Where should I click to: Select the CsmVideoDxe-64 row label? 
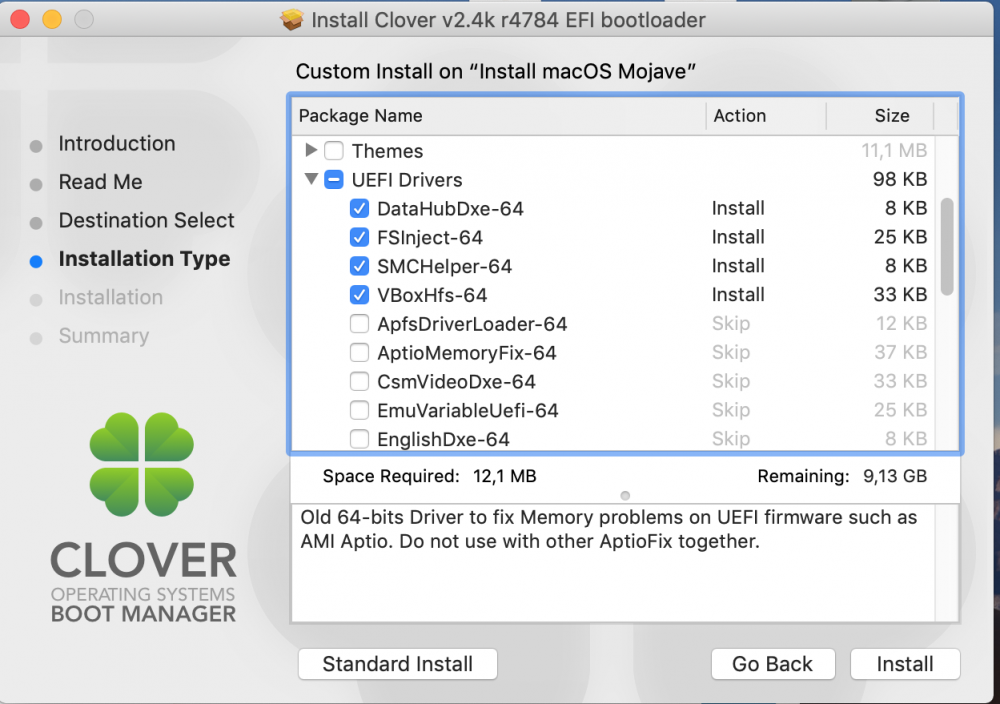coord(456,381)
